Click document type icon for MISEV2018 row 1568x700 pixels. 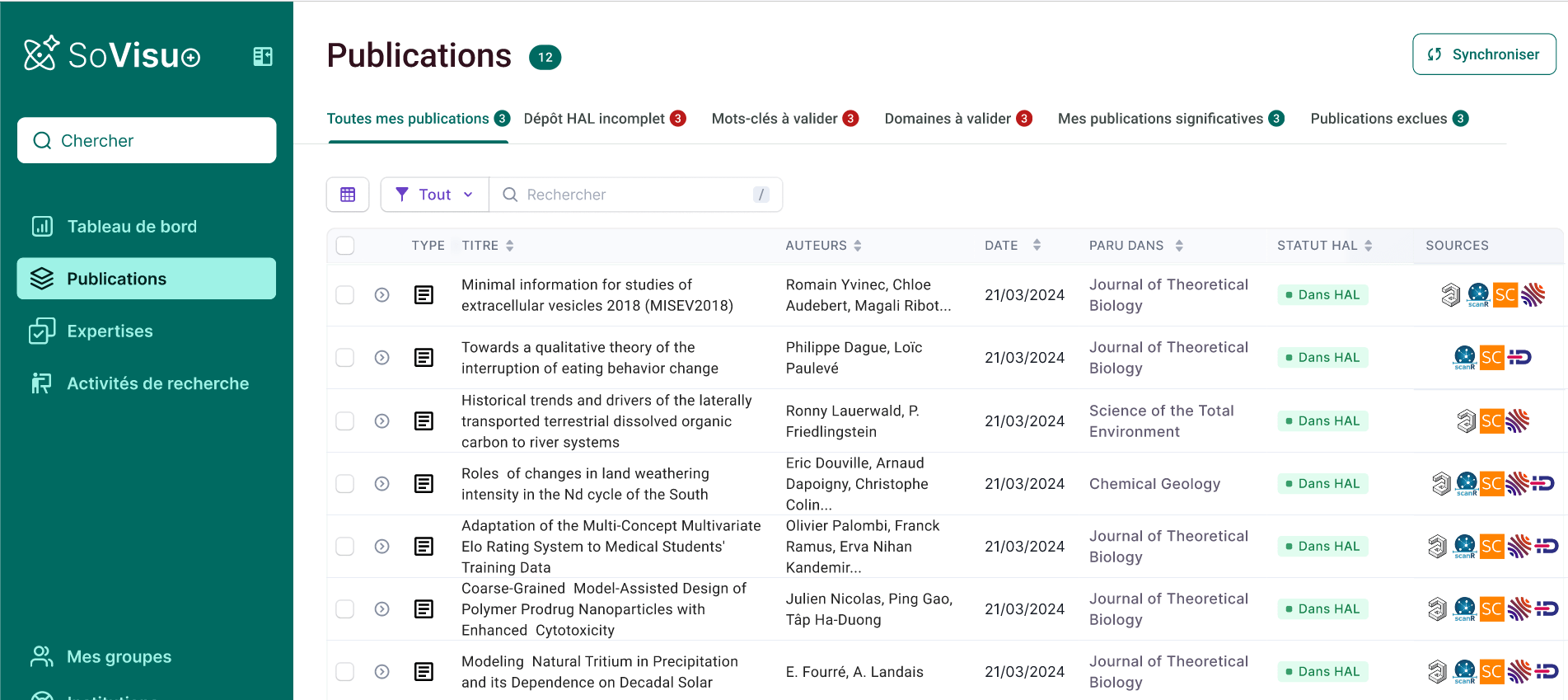[424, 294]
